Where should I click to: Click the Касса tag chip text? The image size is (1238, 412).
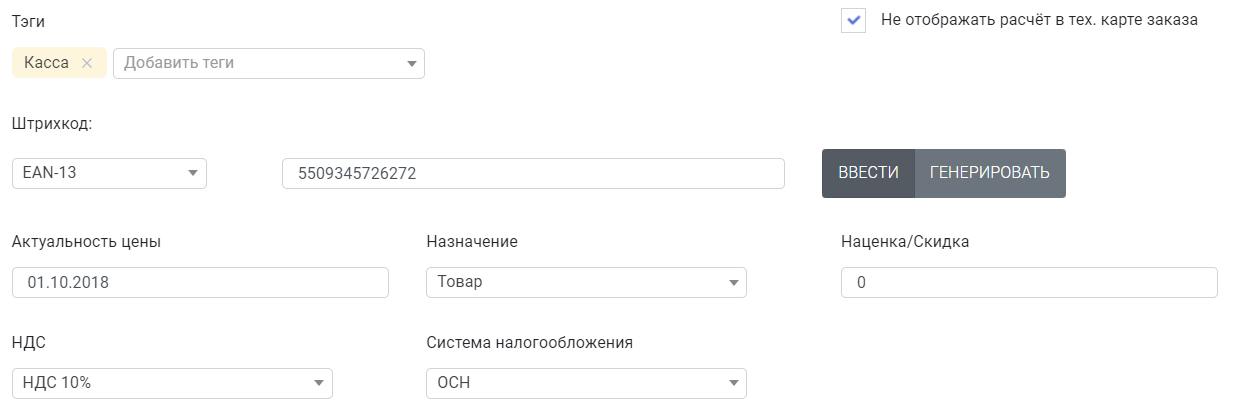46,63
